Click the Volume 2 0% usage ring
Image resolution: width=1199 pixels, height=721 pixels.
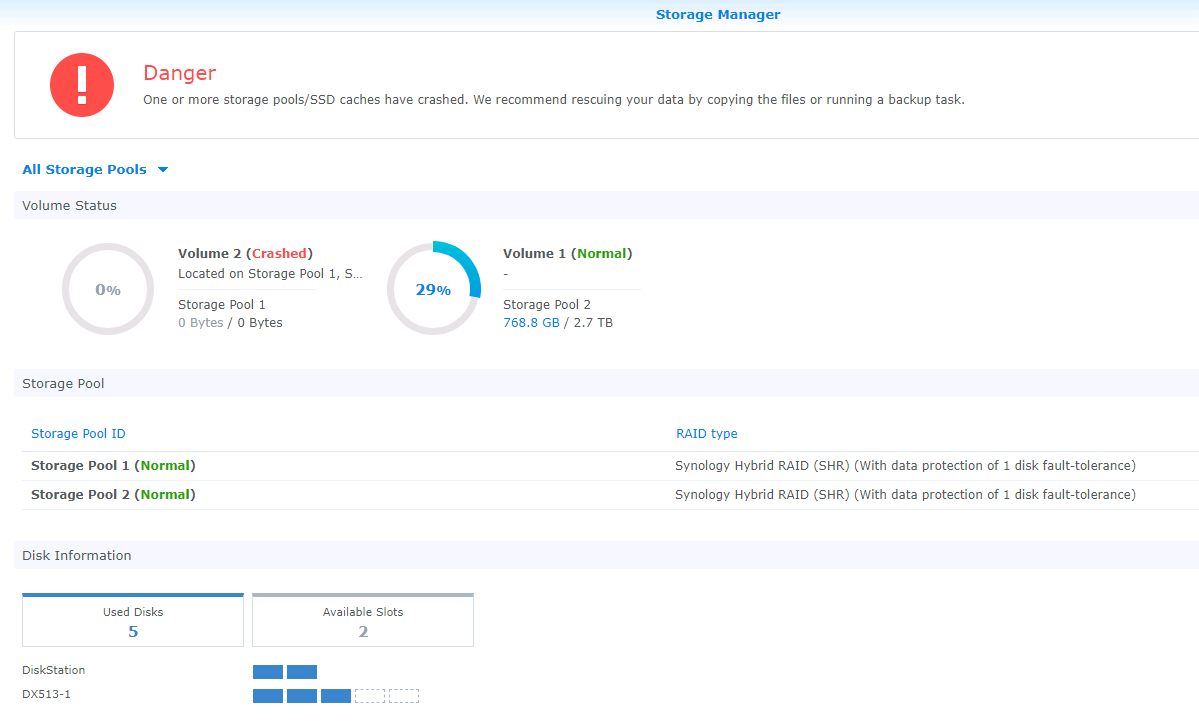pos(108,289)
